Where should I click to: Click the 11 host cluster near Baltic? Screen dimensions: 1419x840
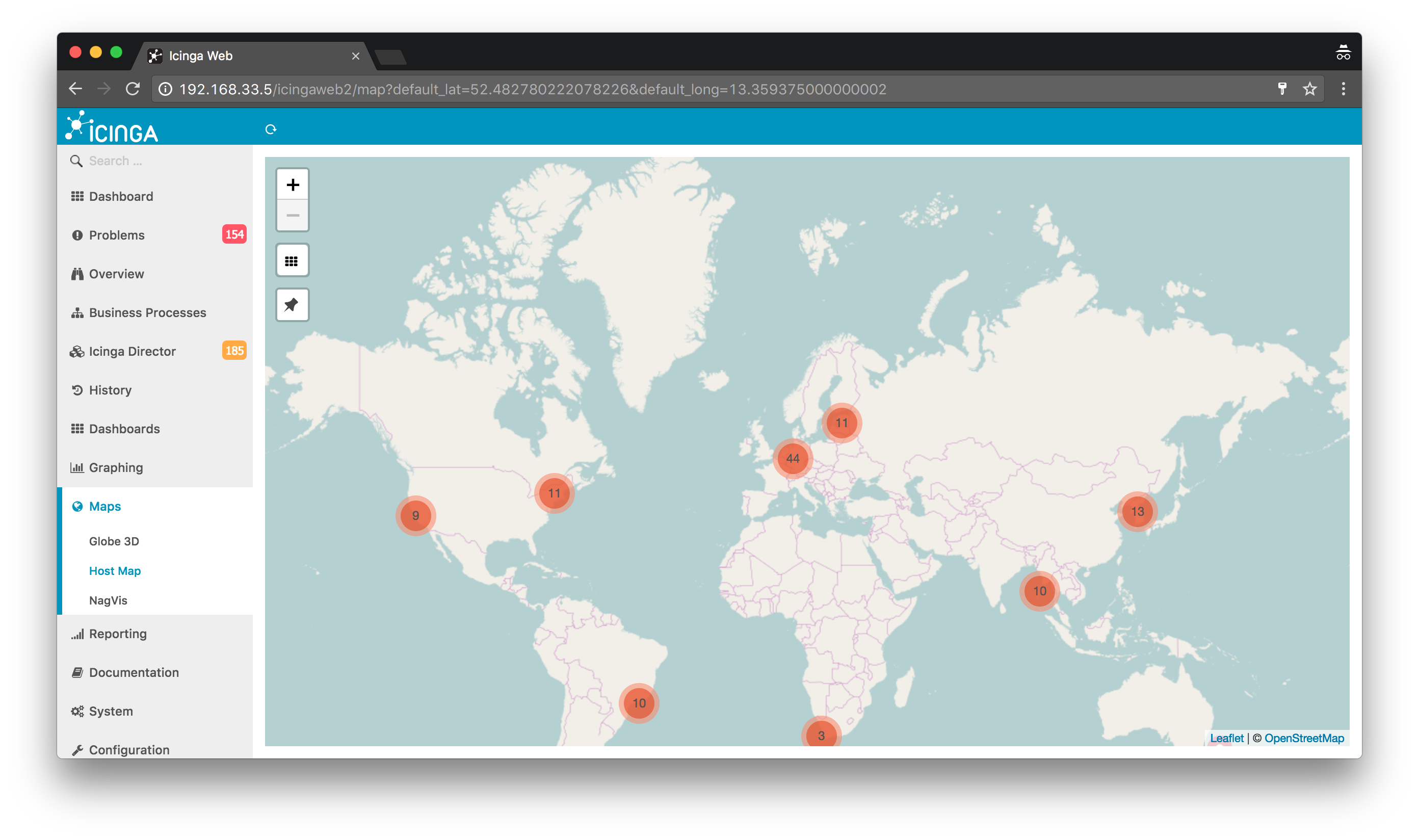tap(842, 423)
